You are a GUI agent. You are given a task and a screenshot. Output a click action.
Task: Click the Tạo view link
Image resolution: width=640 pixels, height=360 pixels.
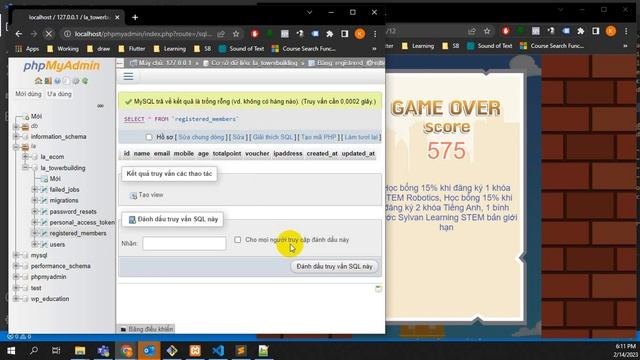[x=147, y=195]
